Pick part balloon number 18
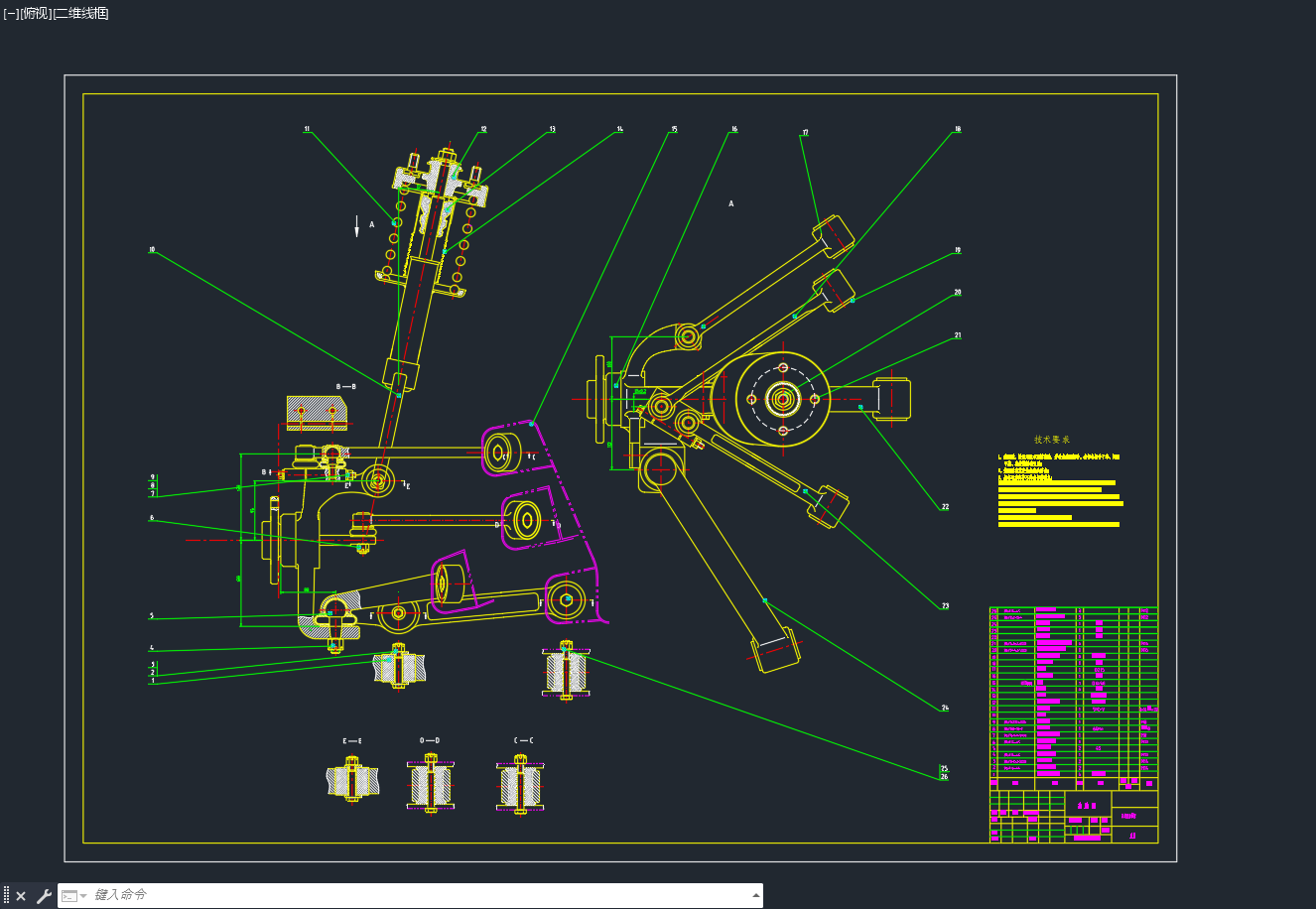The image size is (1316, 909). (958, 129)
